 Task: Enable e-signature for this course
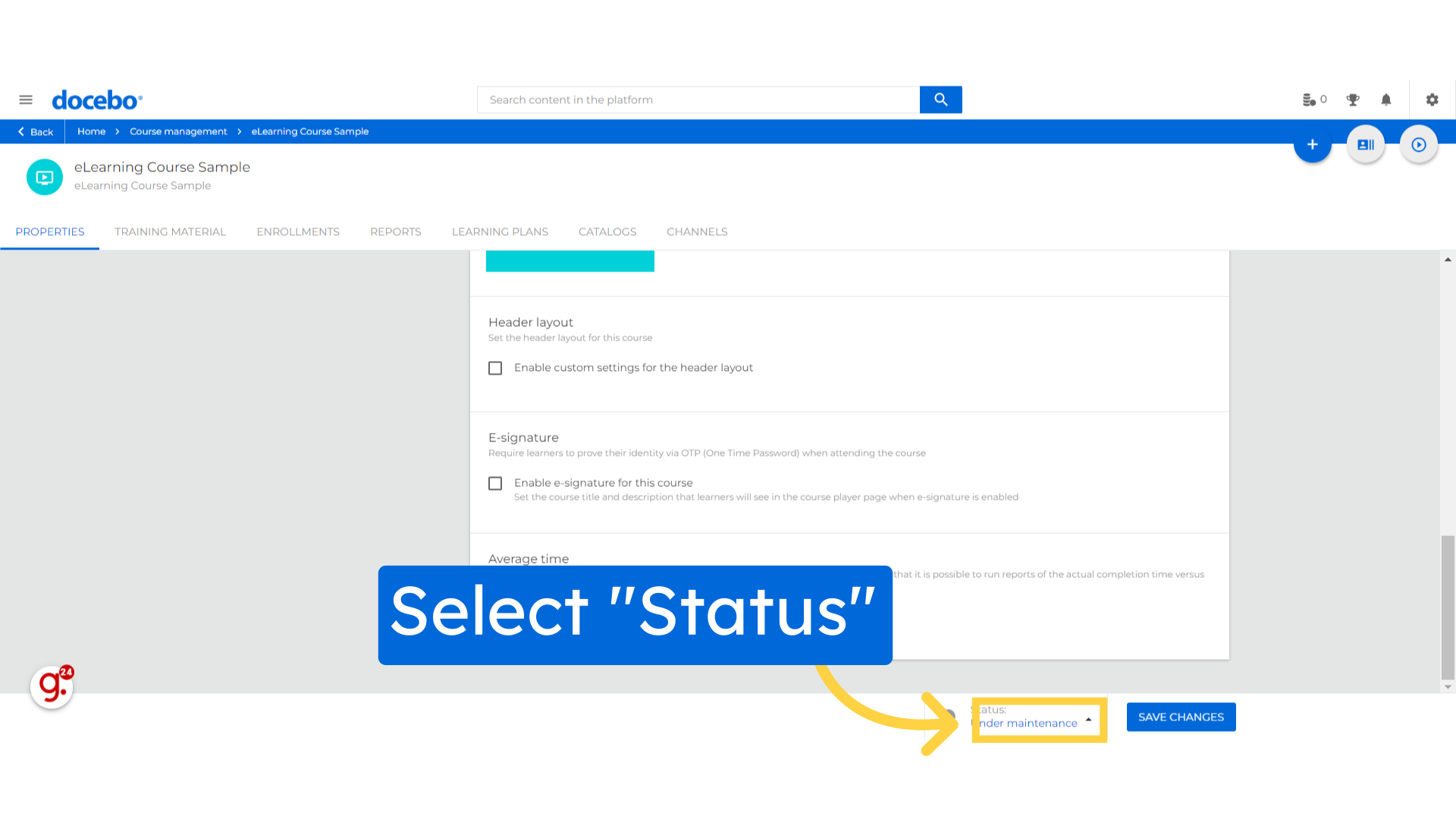(495, 483)
